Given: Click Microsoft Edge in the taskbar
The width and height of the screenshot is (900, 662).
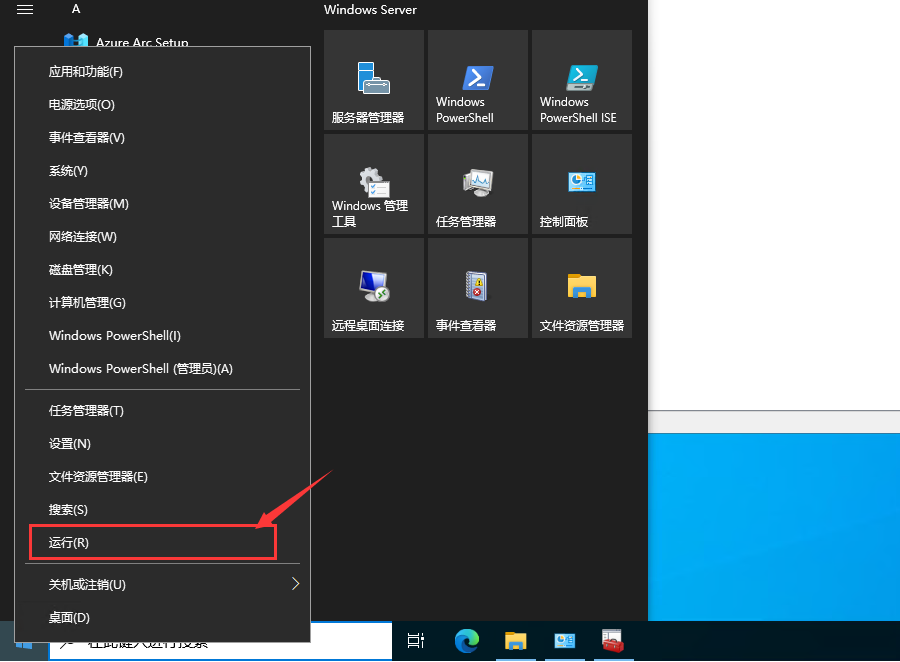Looking at the screenshot, I should click(466, 641).
